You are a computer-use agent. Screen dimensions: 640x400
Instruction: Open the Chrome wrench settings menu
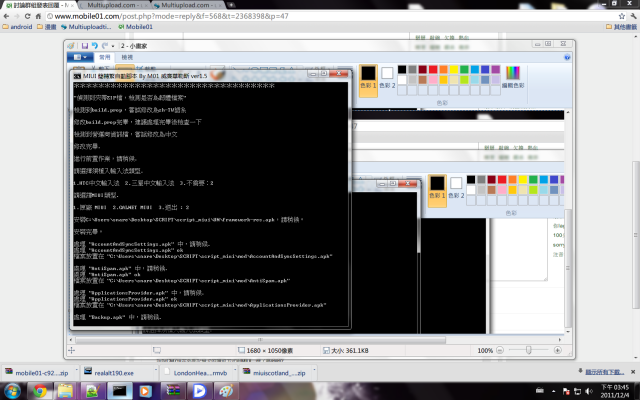coord(633,16)
